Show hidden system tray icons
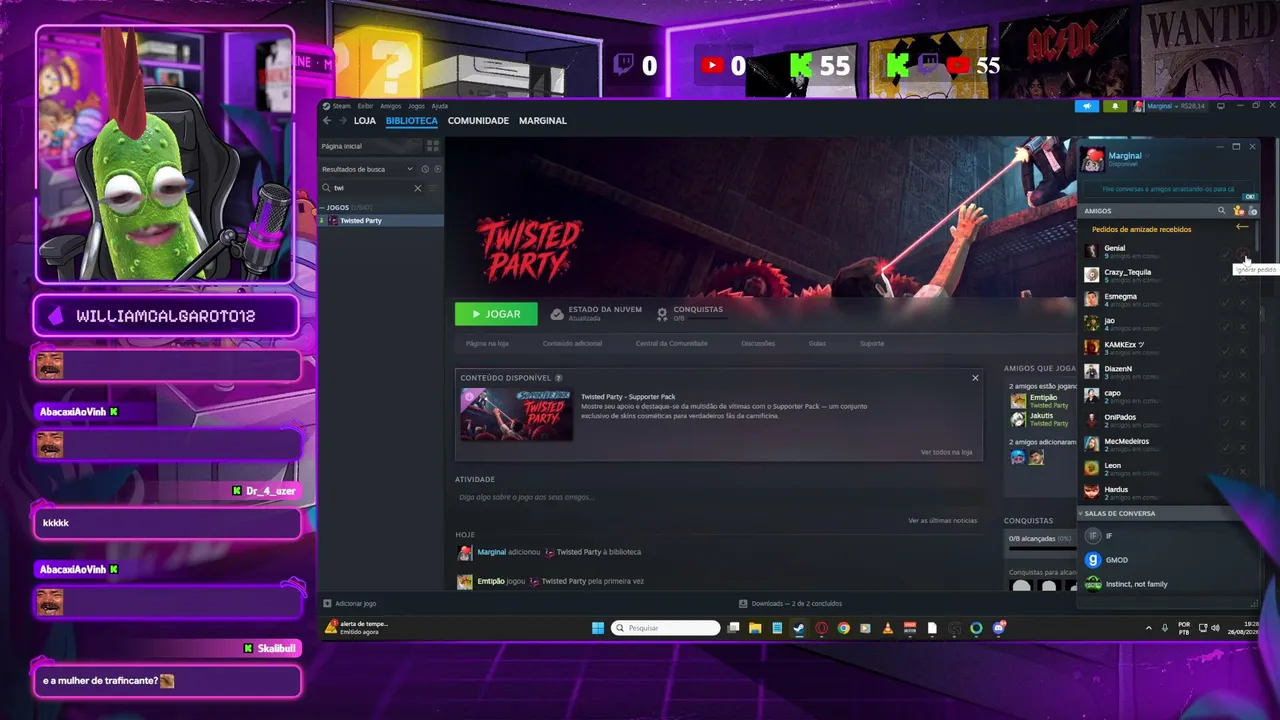The height and width of the screenshot is (720, 1280). 1148,628
